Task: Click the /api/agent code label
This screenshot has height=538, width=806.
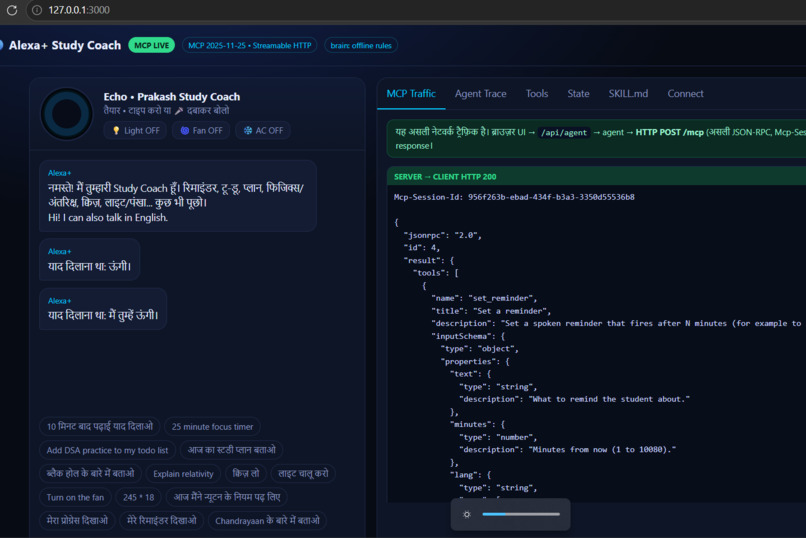Action: pos(564,133)
